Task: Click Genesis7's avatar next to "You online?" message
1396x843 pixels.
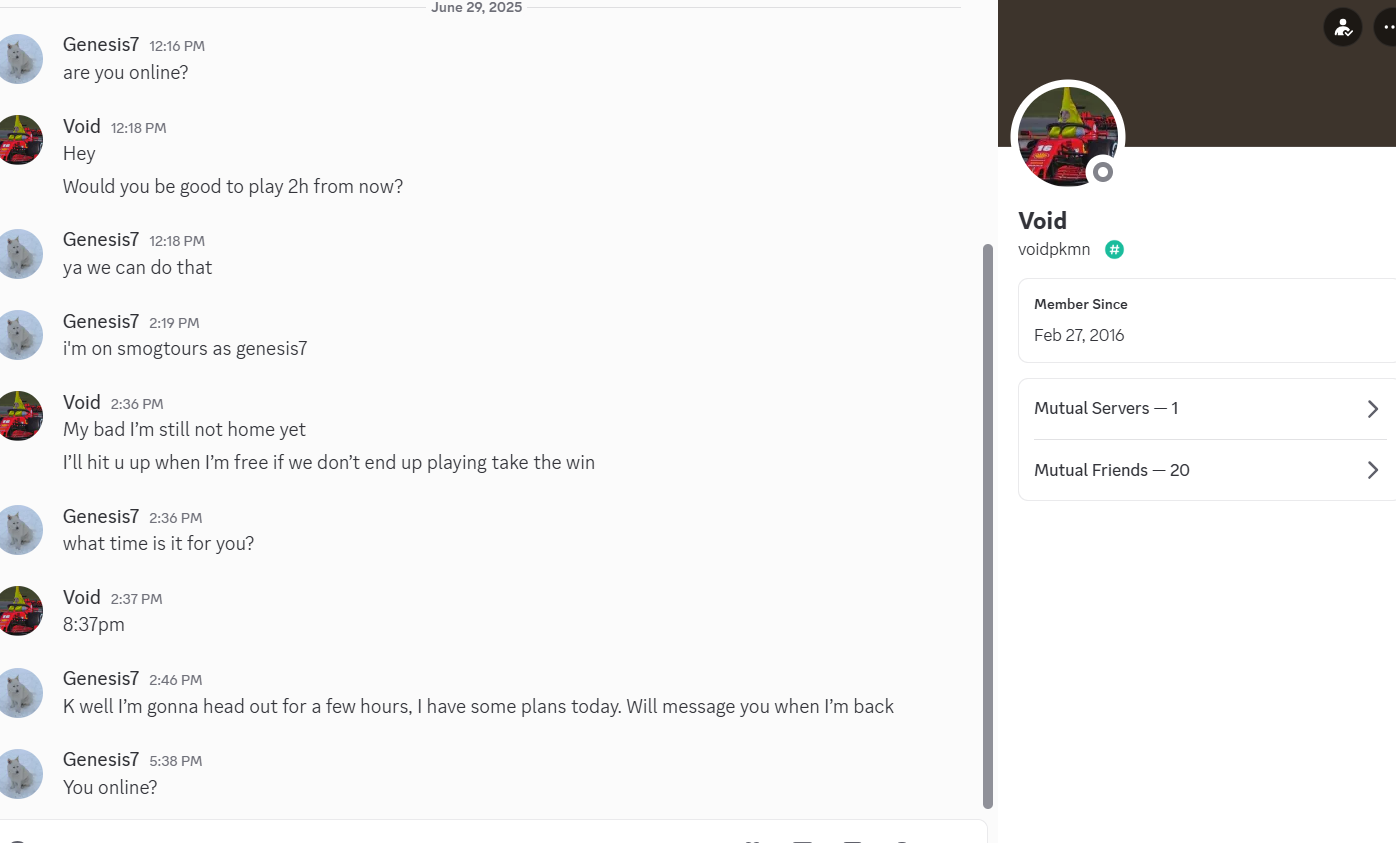Action: (18, 773)
